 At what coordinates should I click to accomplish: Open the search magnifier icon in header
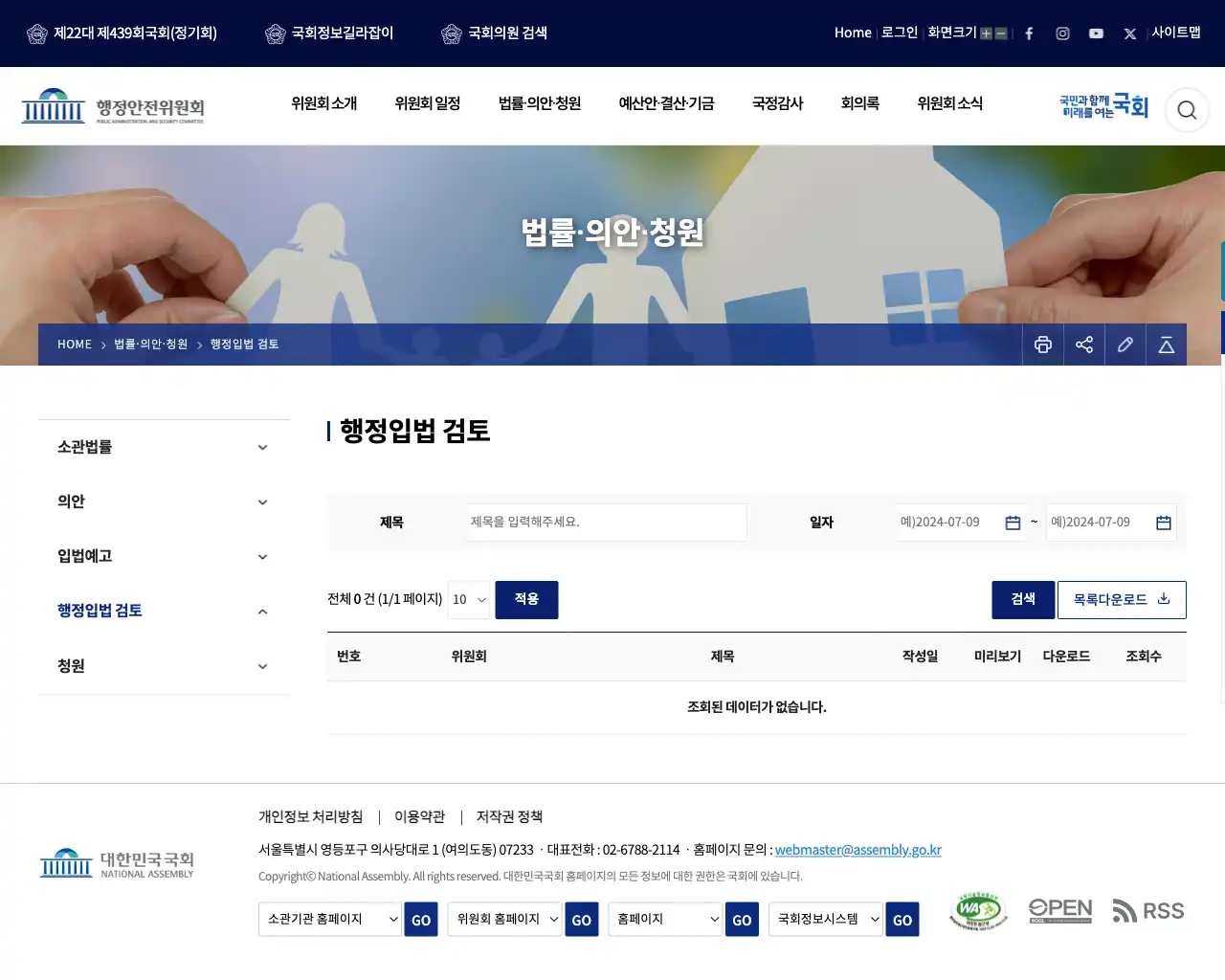pyautogui.click(x=1187, y=110)
